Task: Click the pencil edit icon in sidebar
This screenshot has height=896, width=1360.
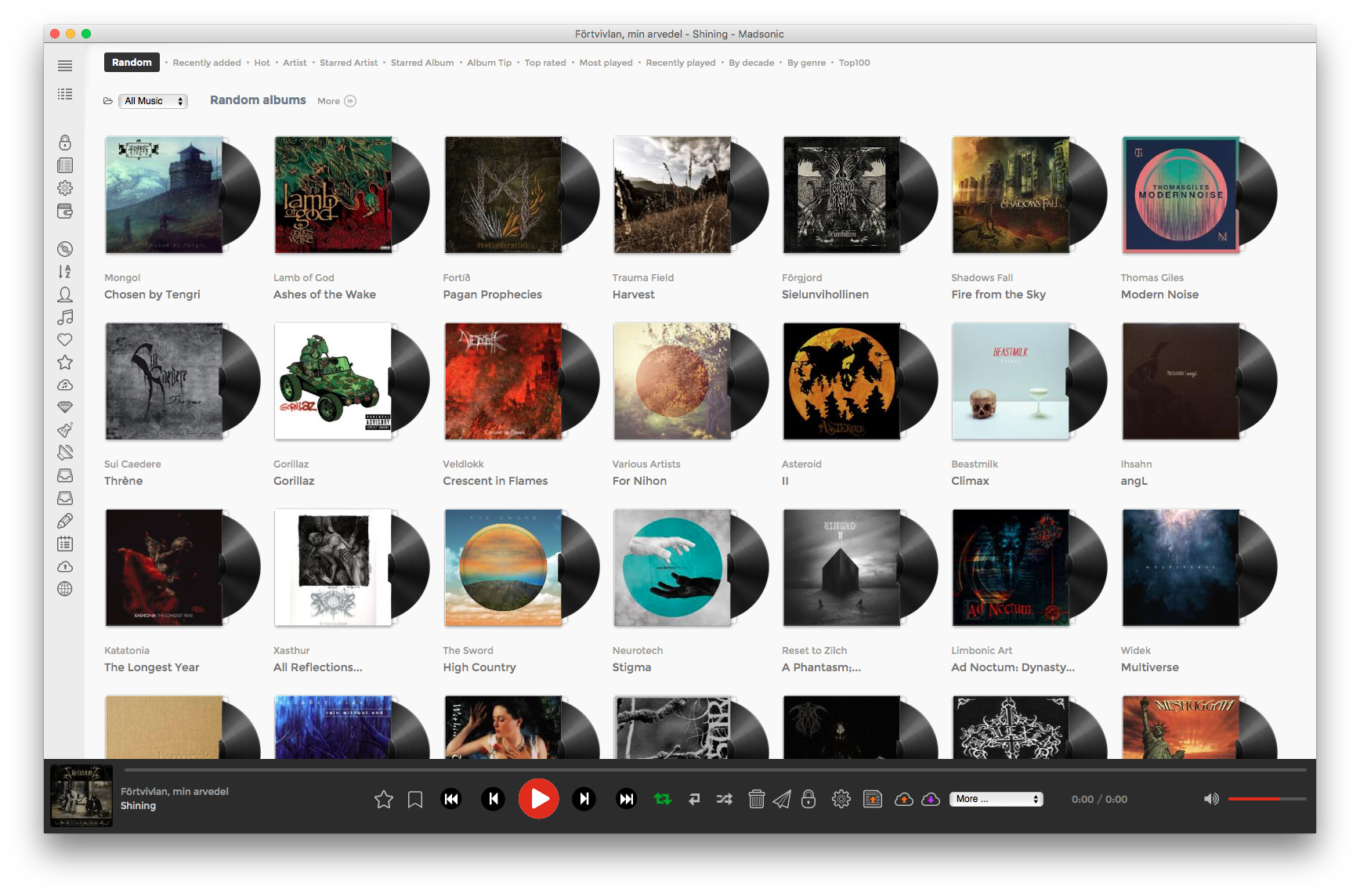Action: 65,521
